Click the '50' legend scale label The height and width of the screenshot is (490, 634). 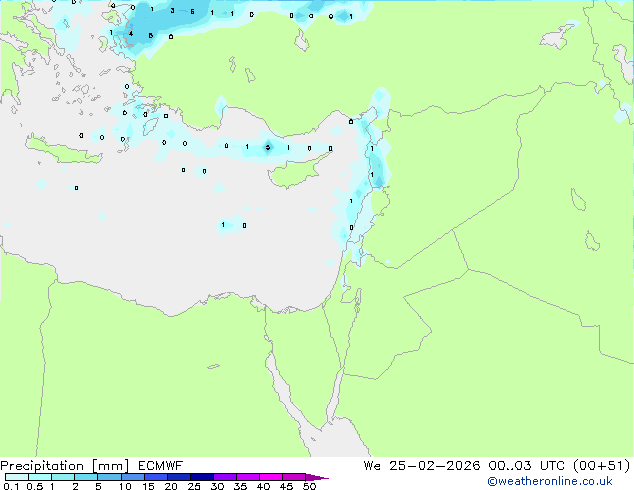point(309,486)
